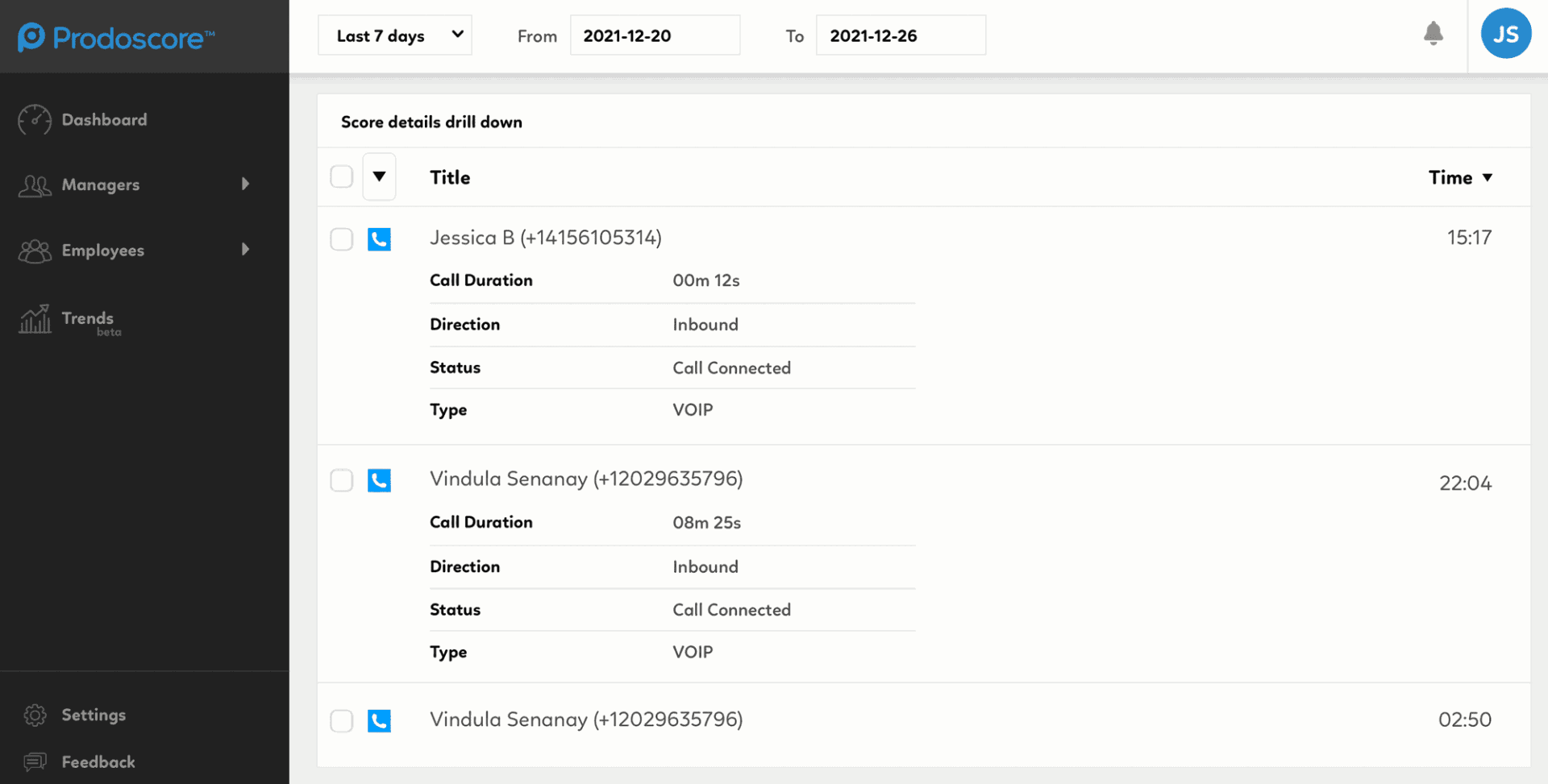Click the Score details drill down heading
The width and height of the screenshot is (1548, 784).
click(x=431, y=122)
